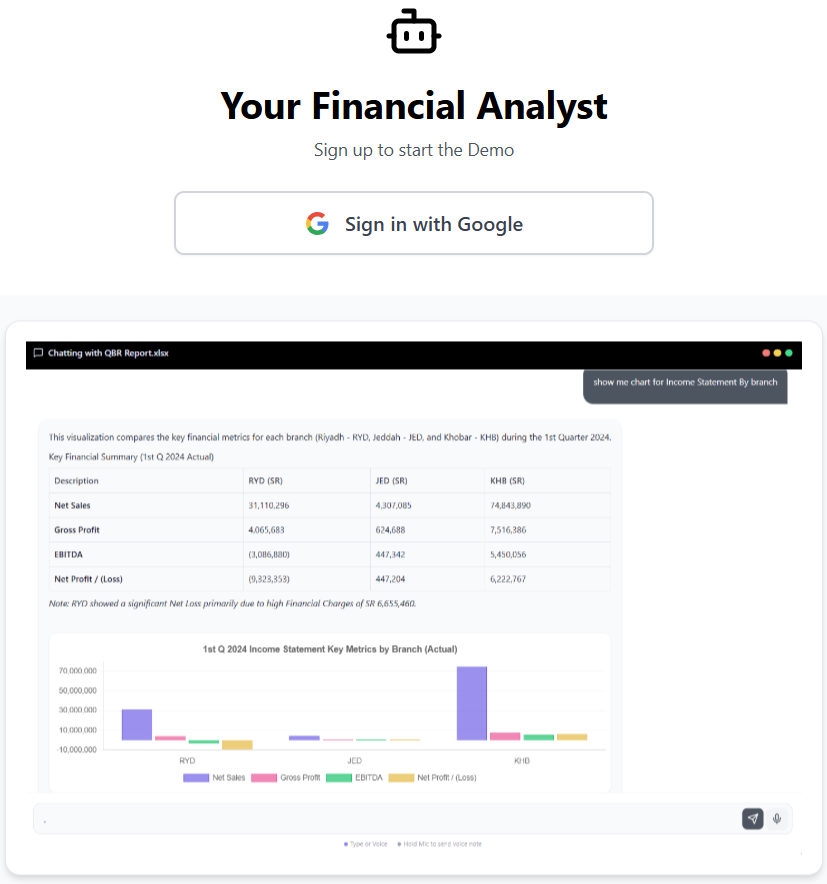Click the Sign up to start the Demo text
This screenshot has height=884, width=827.
point(413,150)
